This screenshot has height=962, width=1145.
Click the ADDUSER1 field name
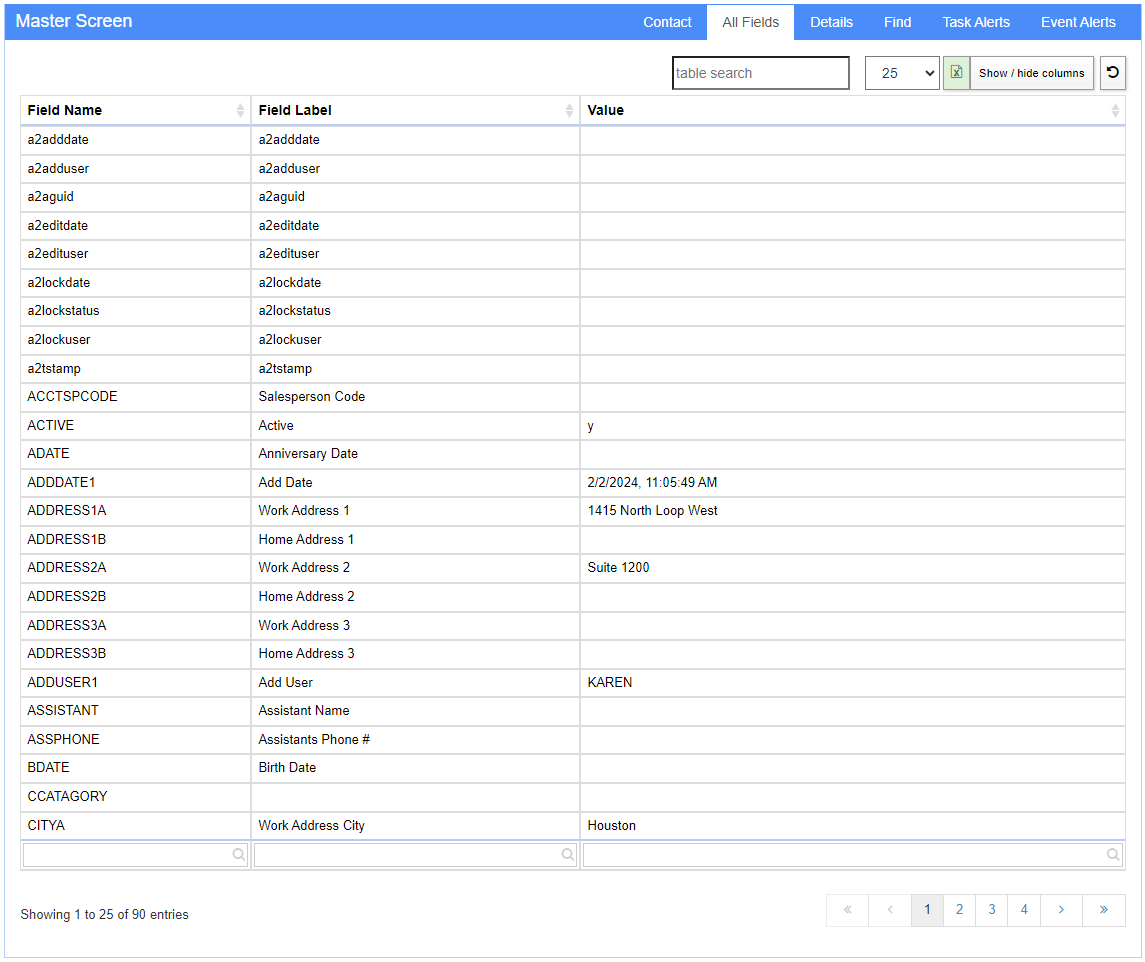click(62, 682)
